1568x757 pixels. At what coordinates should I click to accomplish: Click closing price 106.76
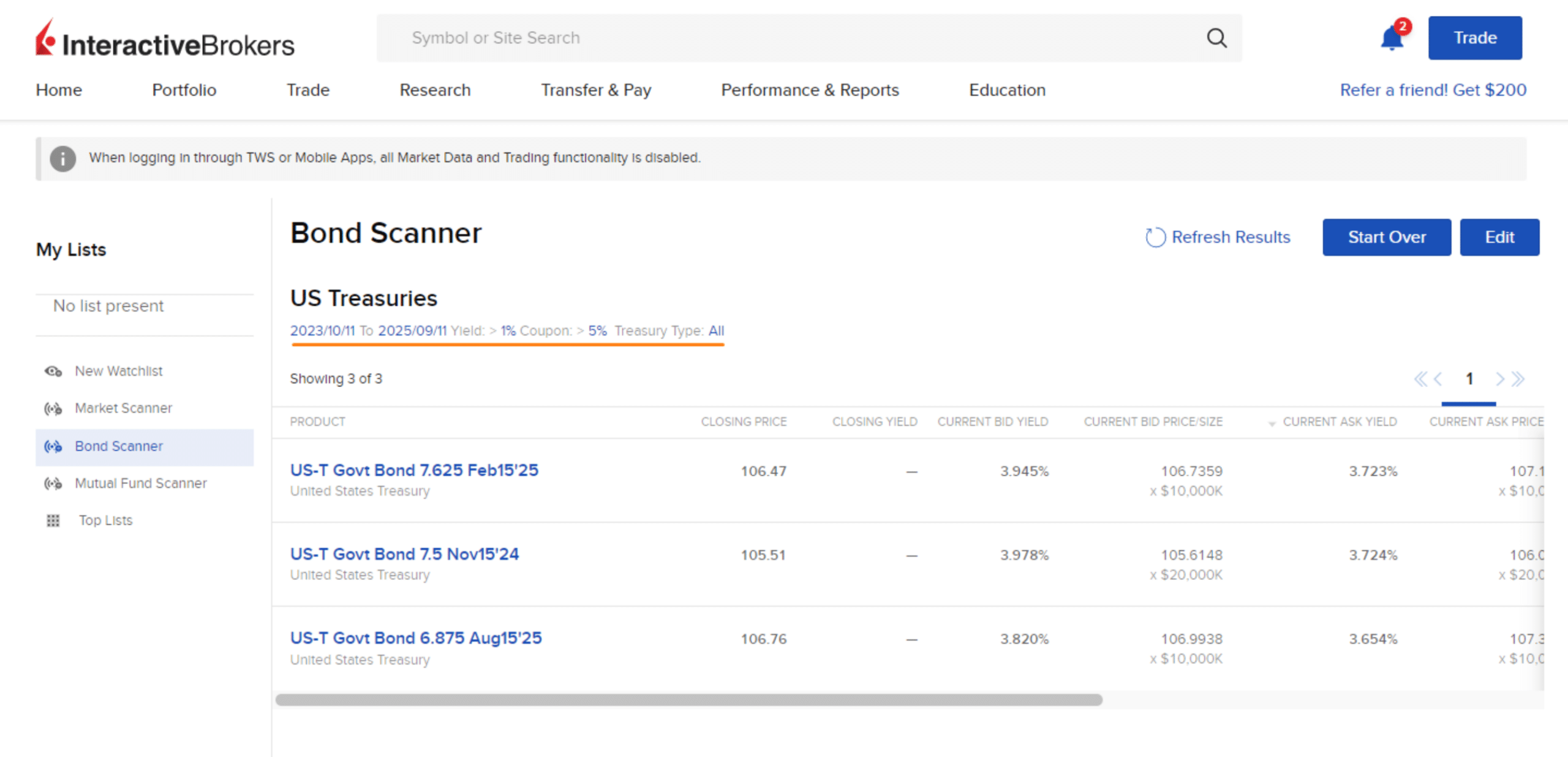coord(763,639)
